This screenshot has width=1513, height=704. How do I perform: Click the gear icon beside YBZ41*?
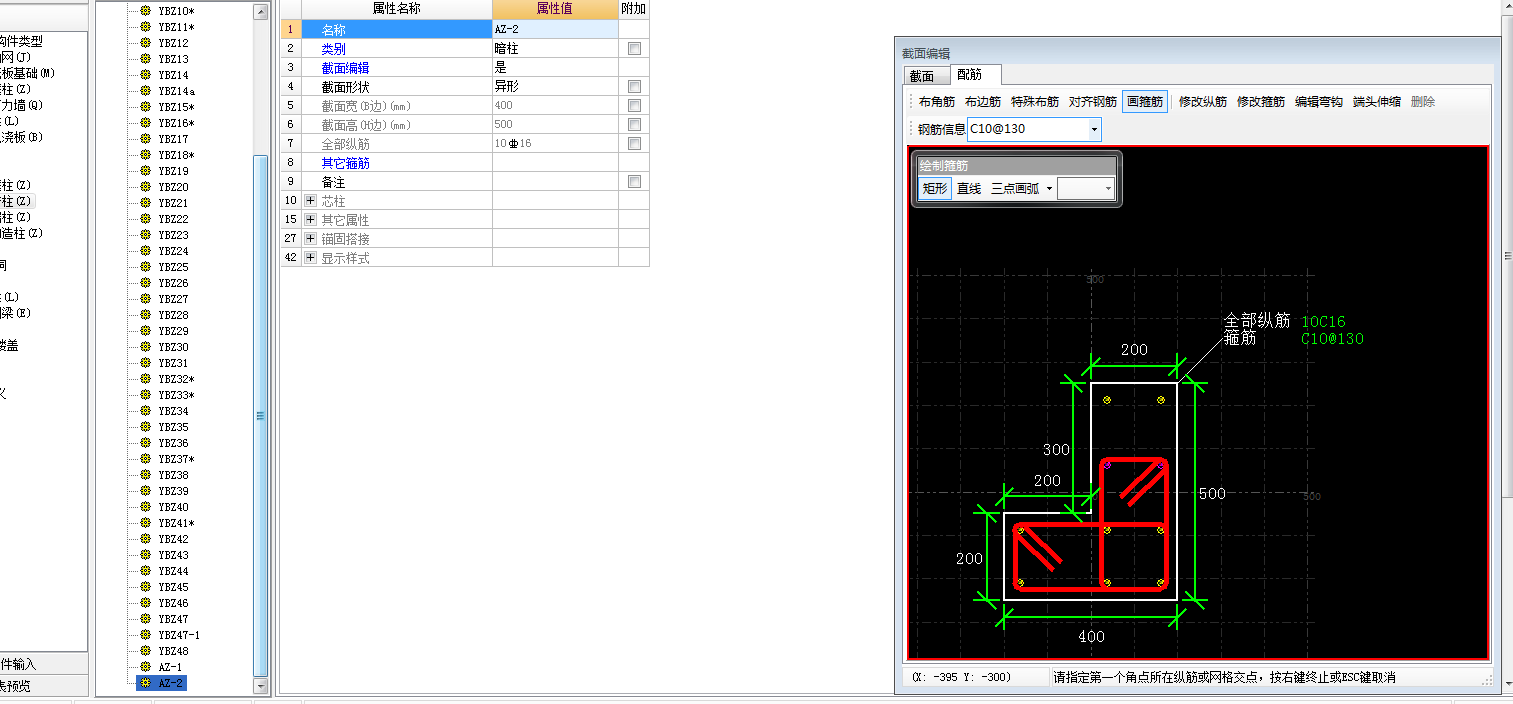(145, 523)
